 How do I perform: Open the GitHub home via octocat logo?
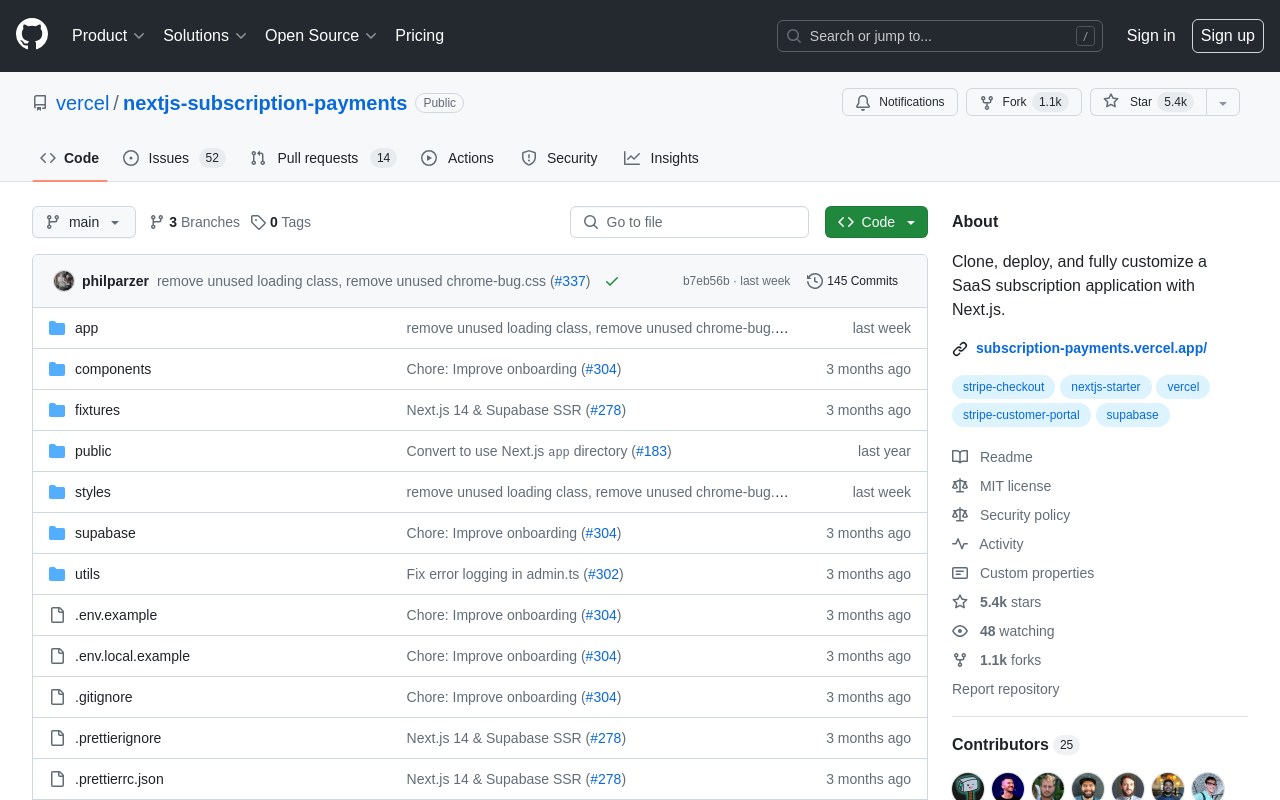(32, 33)
